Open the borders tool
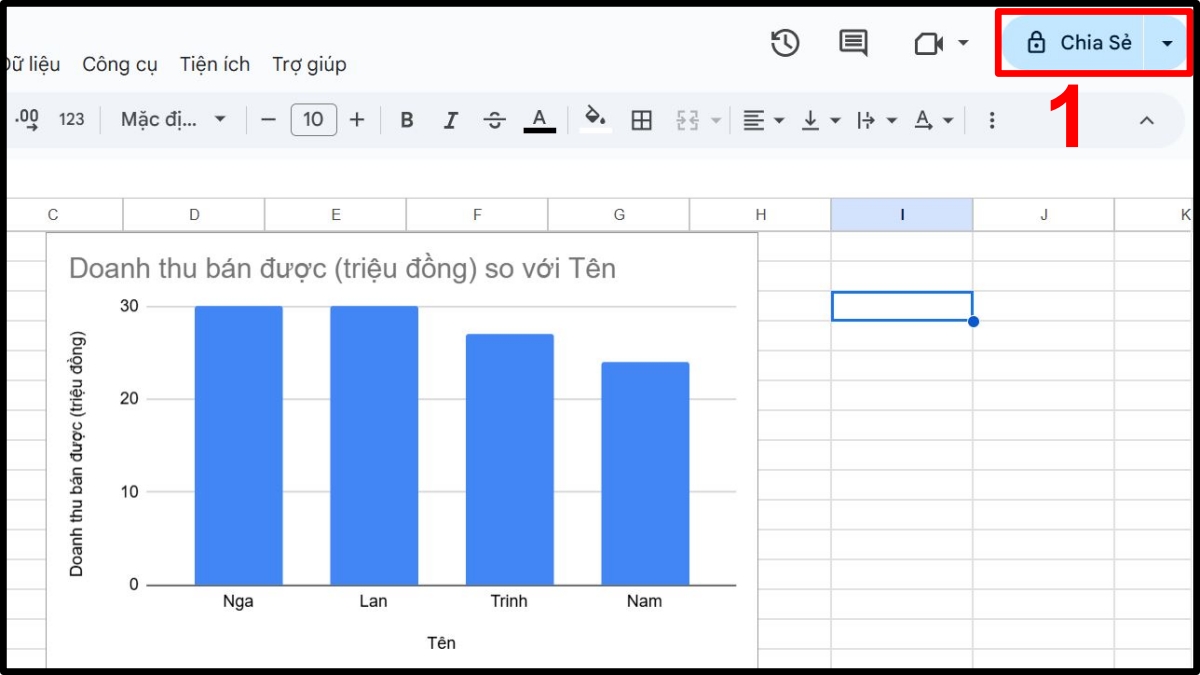This screenshot has height=675, width=1200. [x=641, y=119]
